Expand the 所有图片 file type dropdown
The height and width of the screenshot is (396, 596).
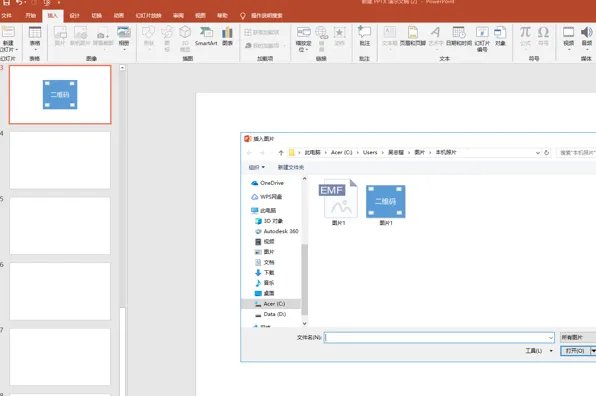(578, 337)
